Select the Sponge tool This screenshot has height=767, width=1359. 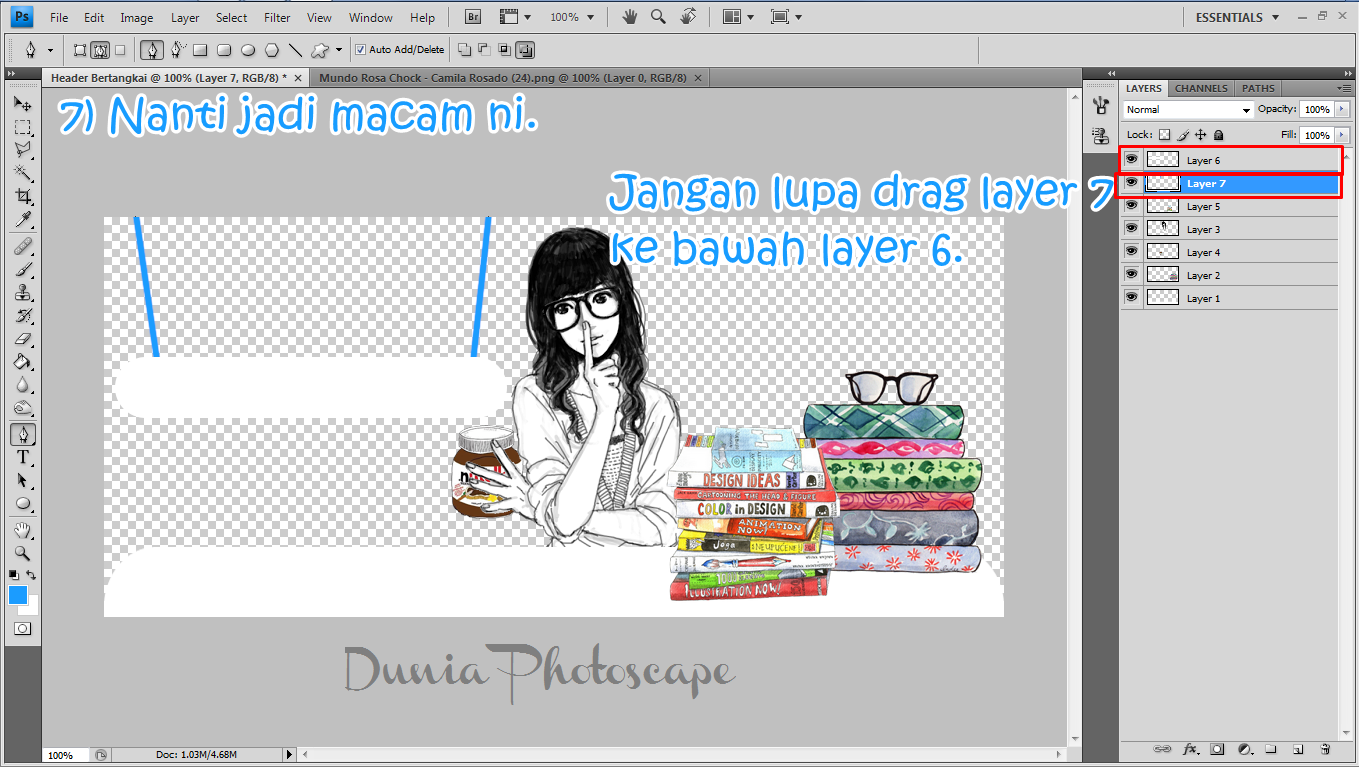(x=23, y=408)
